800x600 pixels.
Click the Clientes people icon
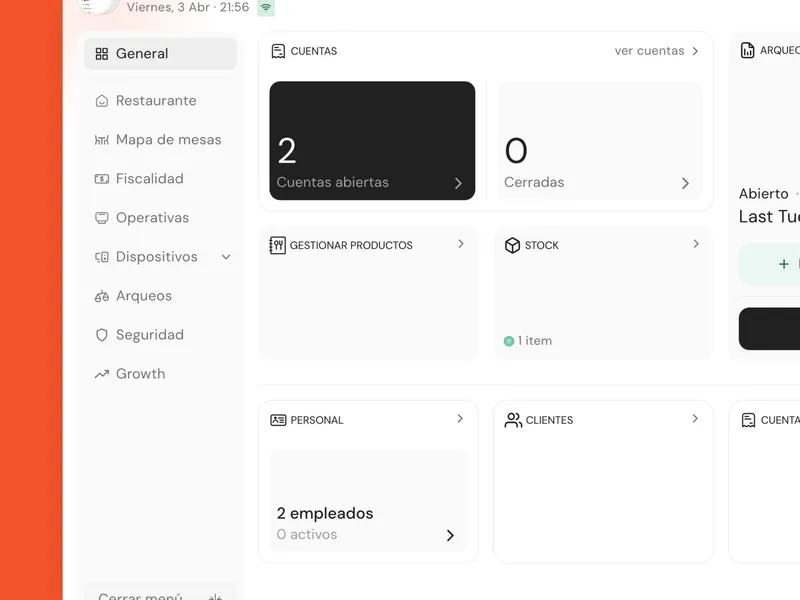click(513, 420)
